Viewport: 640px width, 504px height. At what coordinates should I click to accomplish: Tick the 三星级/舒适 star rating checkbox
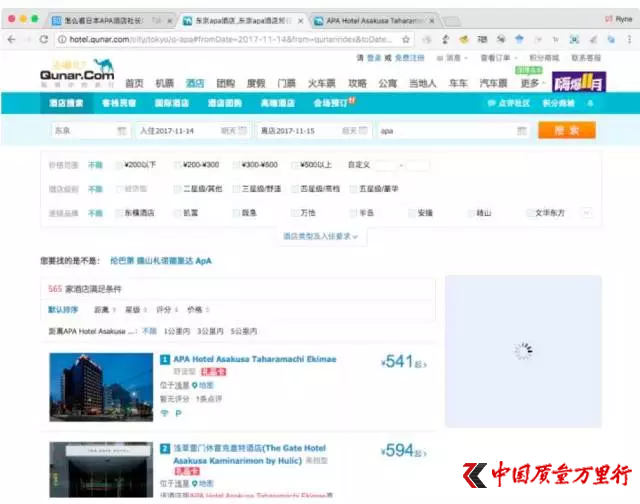[x=236, y=189]
